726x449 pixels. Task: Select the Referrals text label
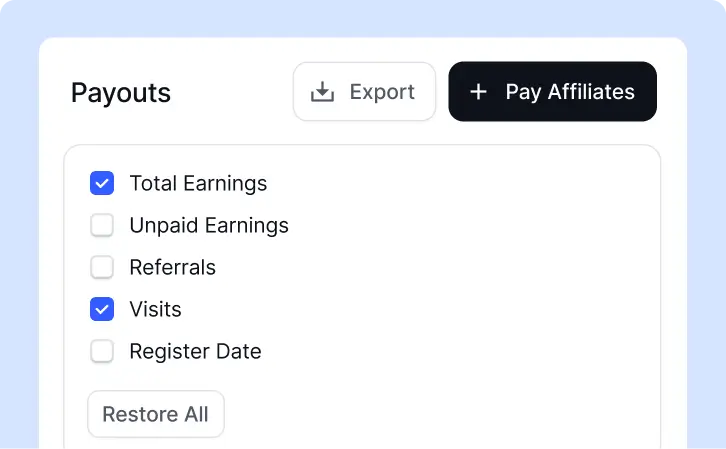tap(173, 267)
